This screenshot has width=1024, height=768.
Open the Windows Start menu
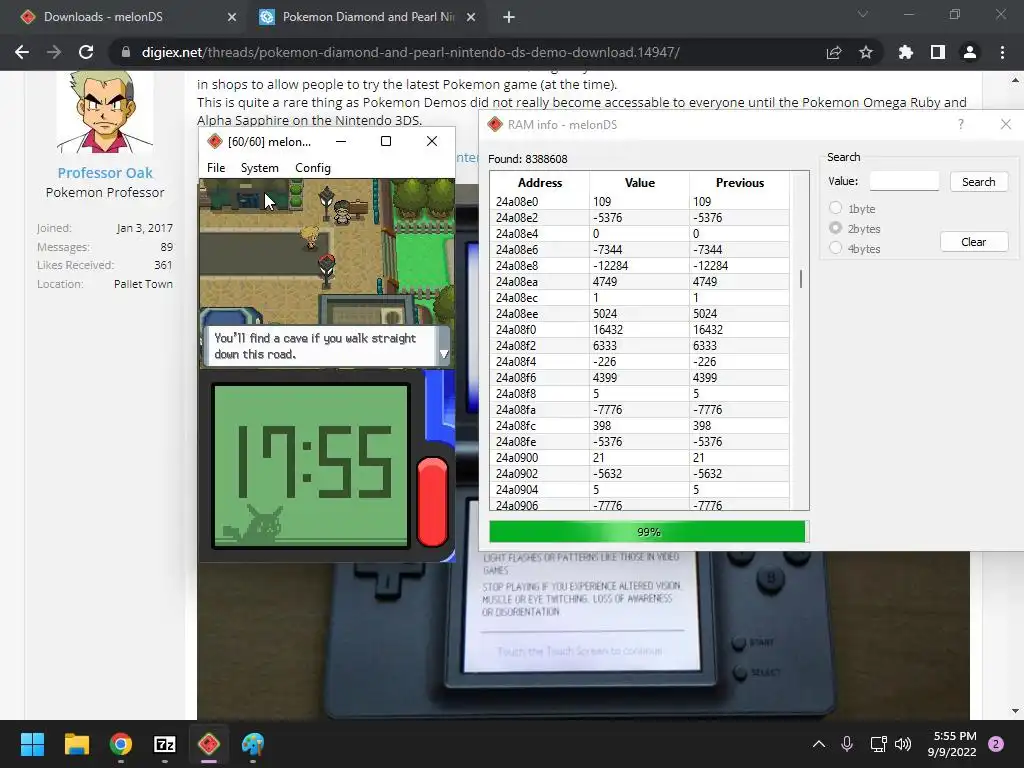point(32,744)
